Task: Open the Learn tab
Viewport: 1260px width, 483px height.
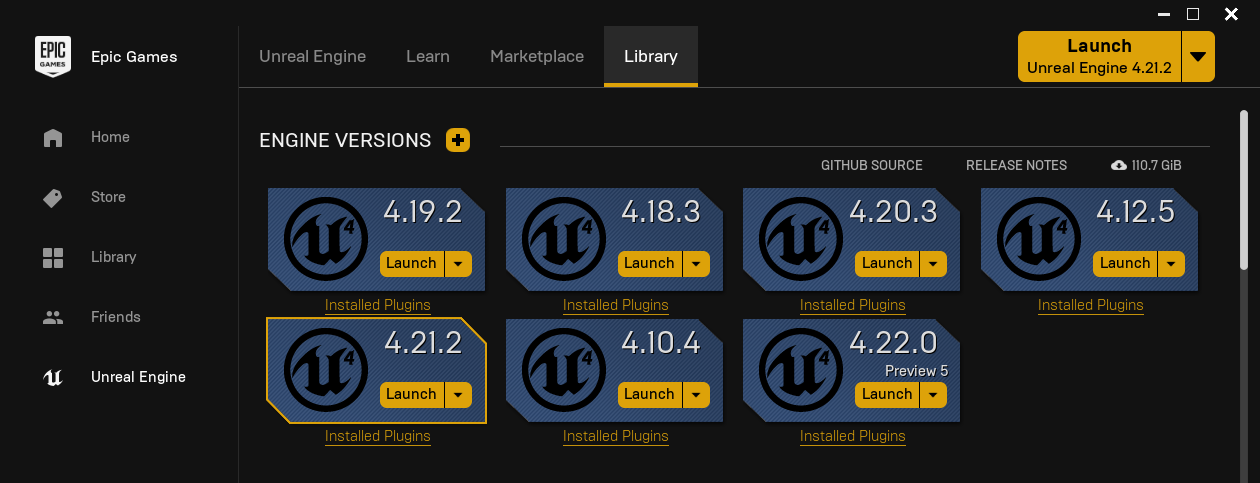Action: click(x=427, y=56)
